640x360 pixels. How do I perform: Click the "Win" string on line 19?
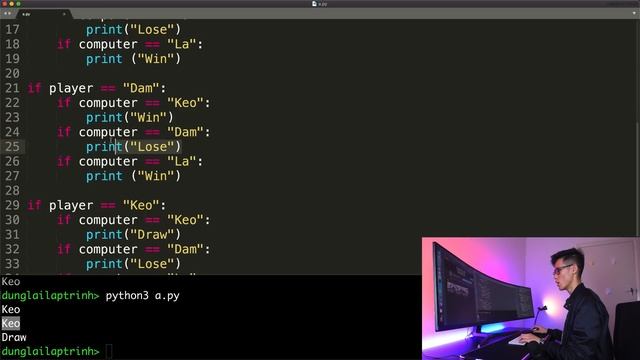156,59
